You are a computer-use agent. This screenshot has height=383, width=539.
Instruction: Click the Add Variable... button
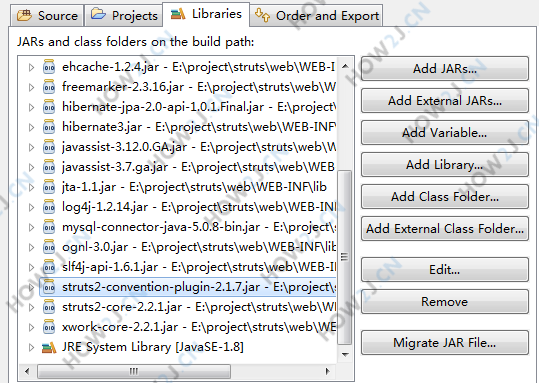(445, 132)
